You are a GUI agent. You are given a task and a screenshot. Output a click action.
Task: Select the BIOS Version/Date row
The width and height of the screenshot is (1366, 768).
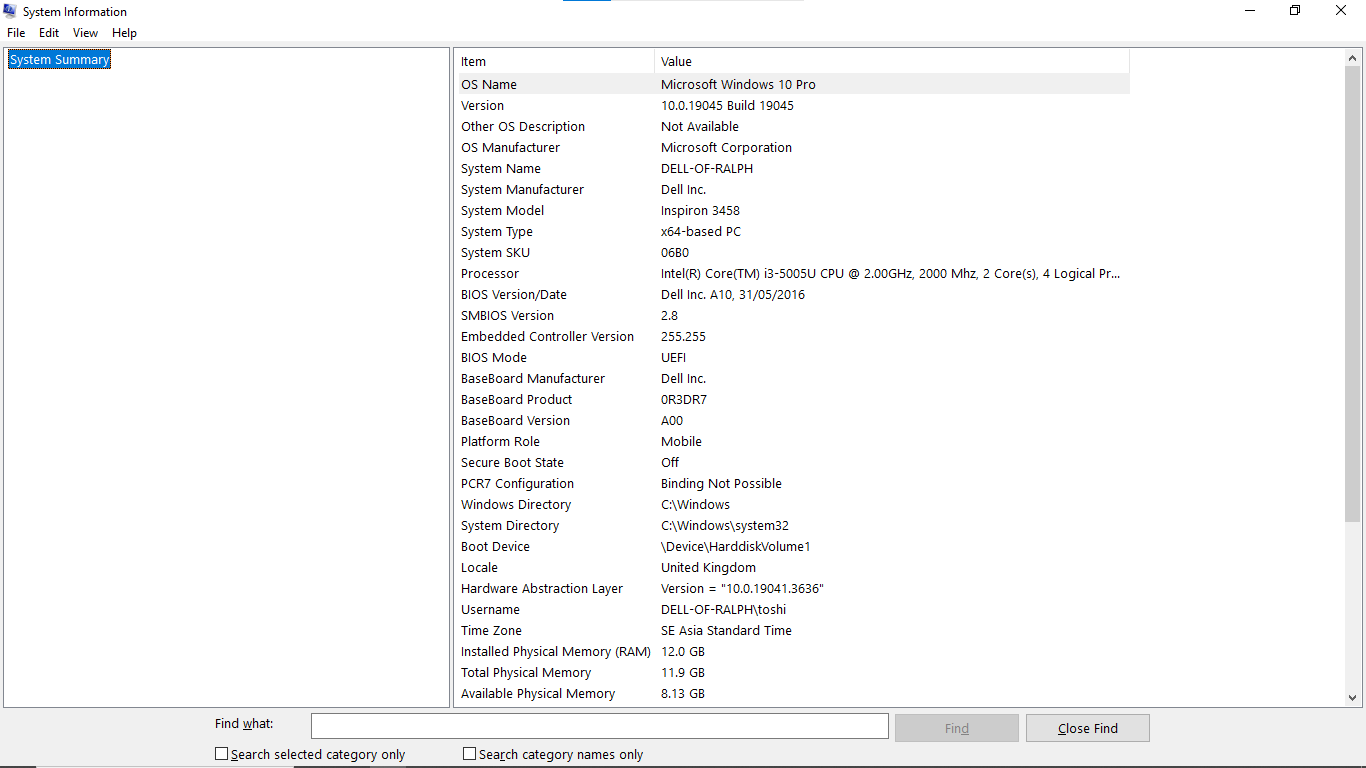(x=794, y=295)
